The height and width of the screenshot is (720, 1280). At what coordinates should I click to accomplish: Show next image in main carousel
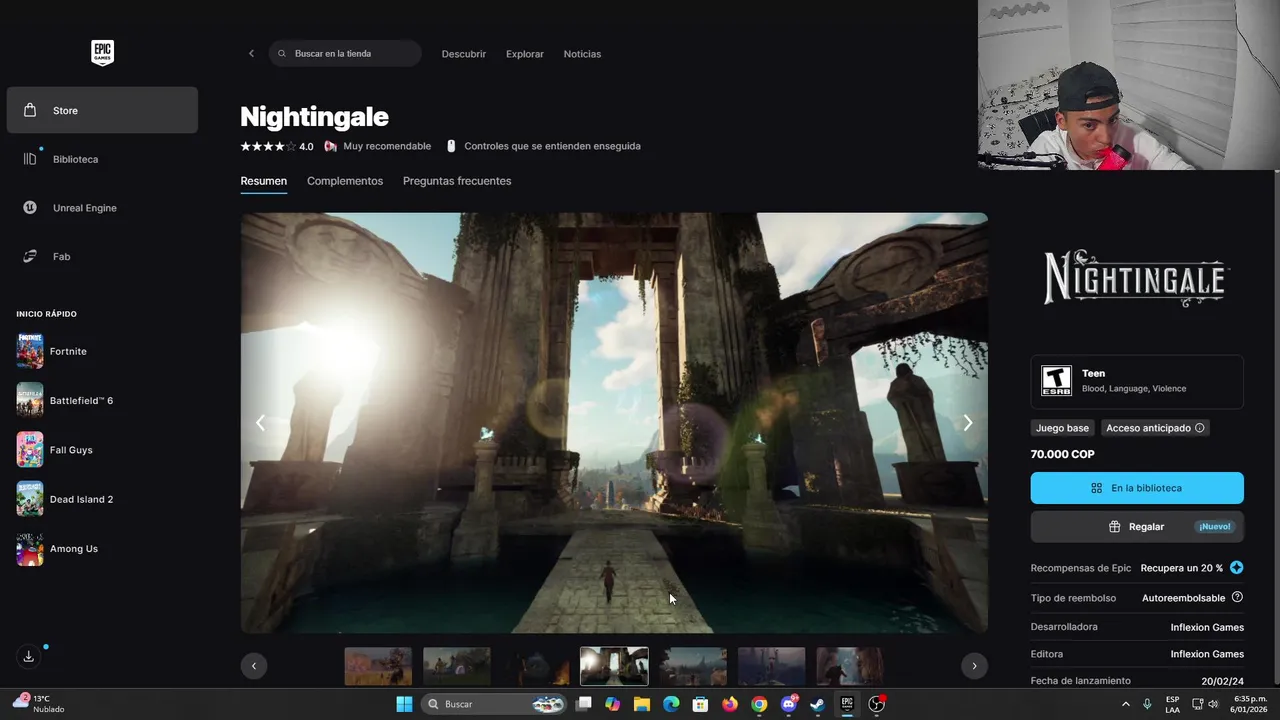click(968, 423)
